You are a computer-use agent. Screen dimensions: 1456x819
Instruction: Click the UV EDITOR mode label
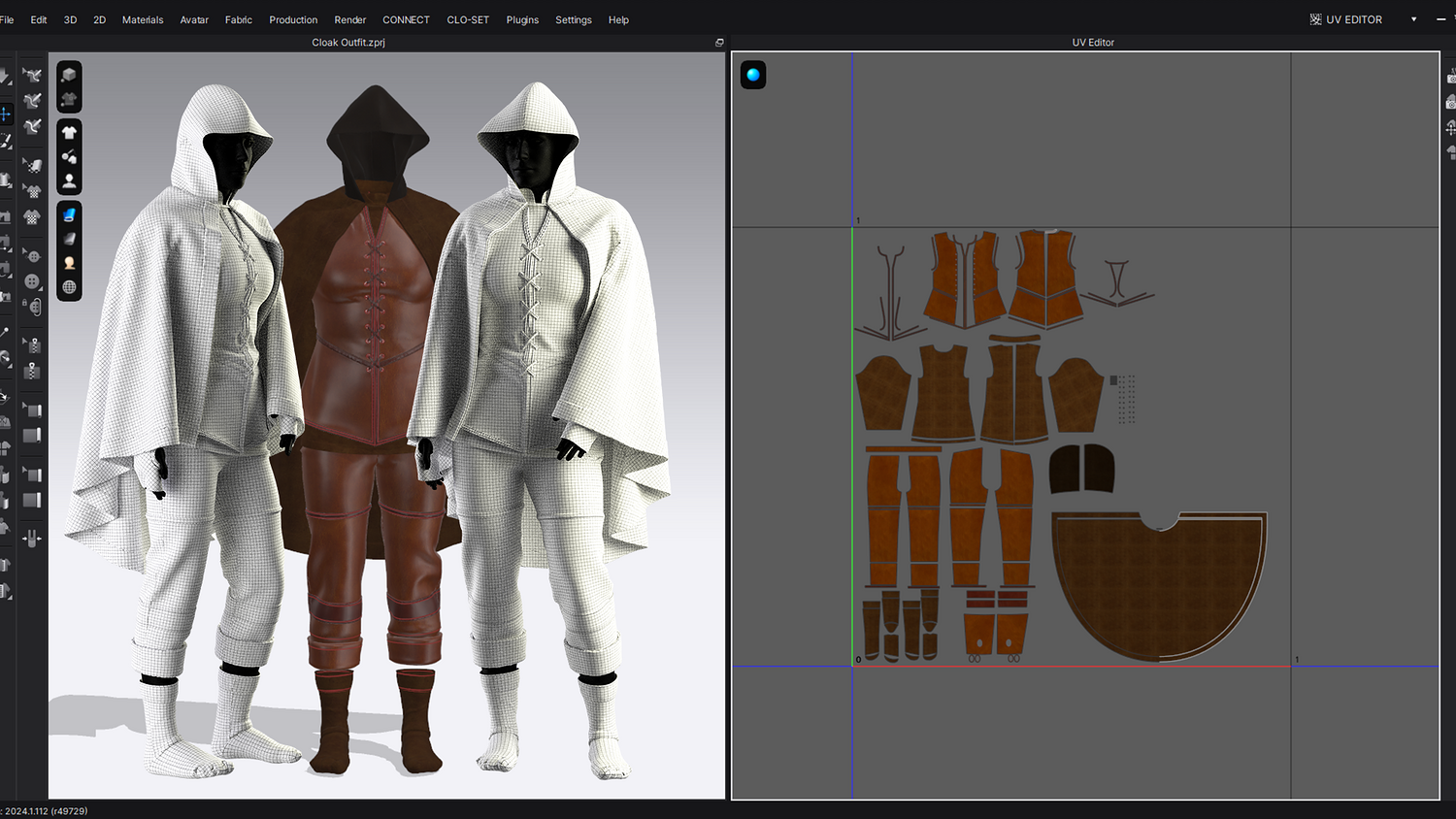tap(1353, 19)
